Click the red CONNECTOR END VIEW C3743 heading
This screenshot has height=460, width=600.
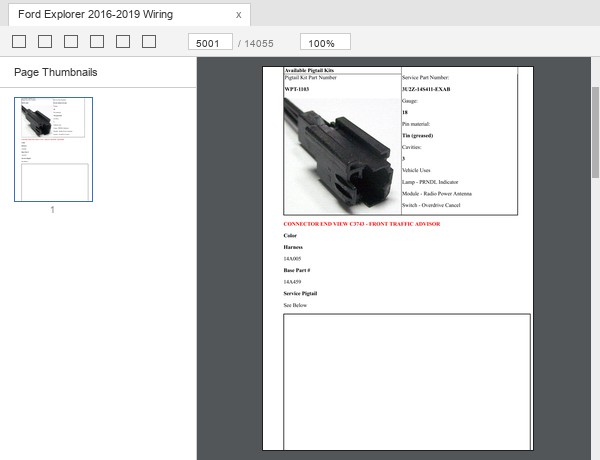pos(362,224)
